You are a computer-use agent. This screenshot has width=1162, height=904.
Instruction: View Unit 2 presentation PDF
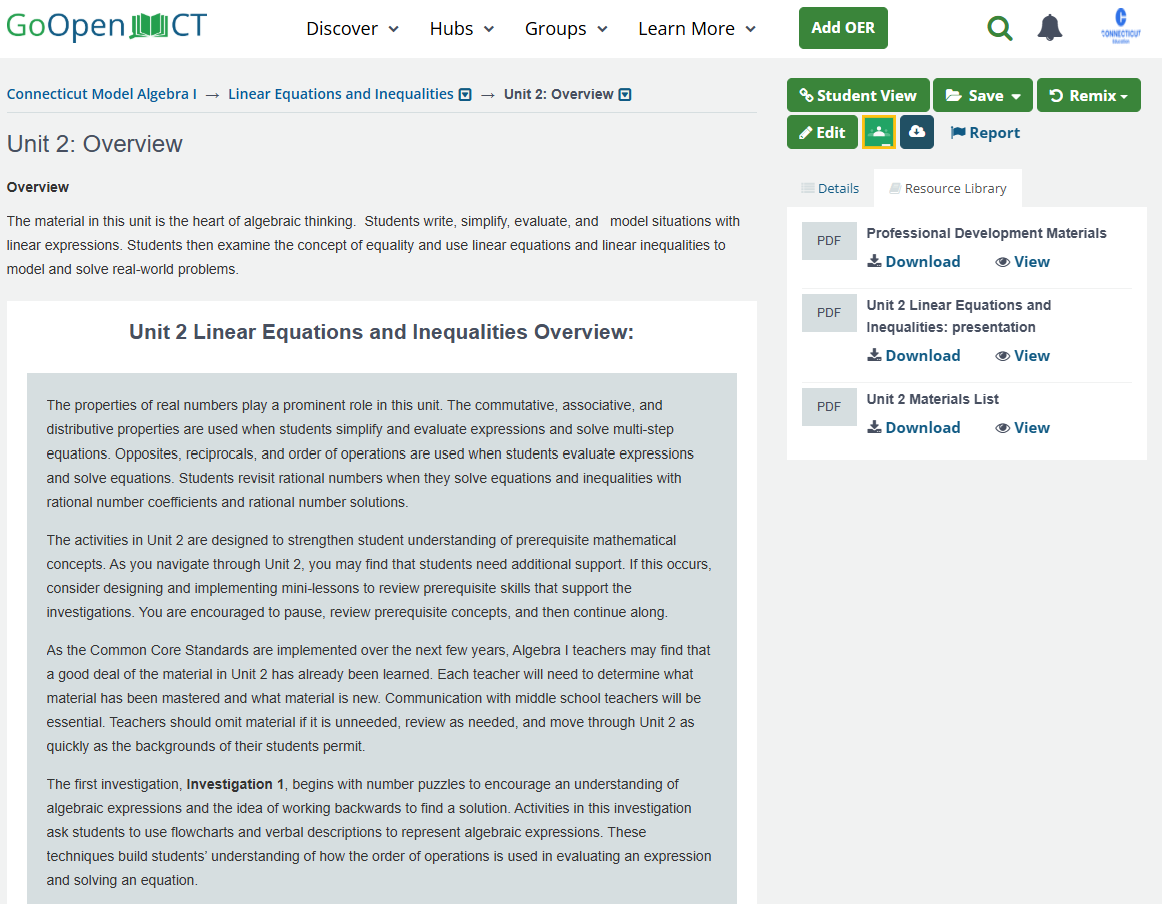pyautogui.click(x=1023, y=356)
